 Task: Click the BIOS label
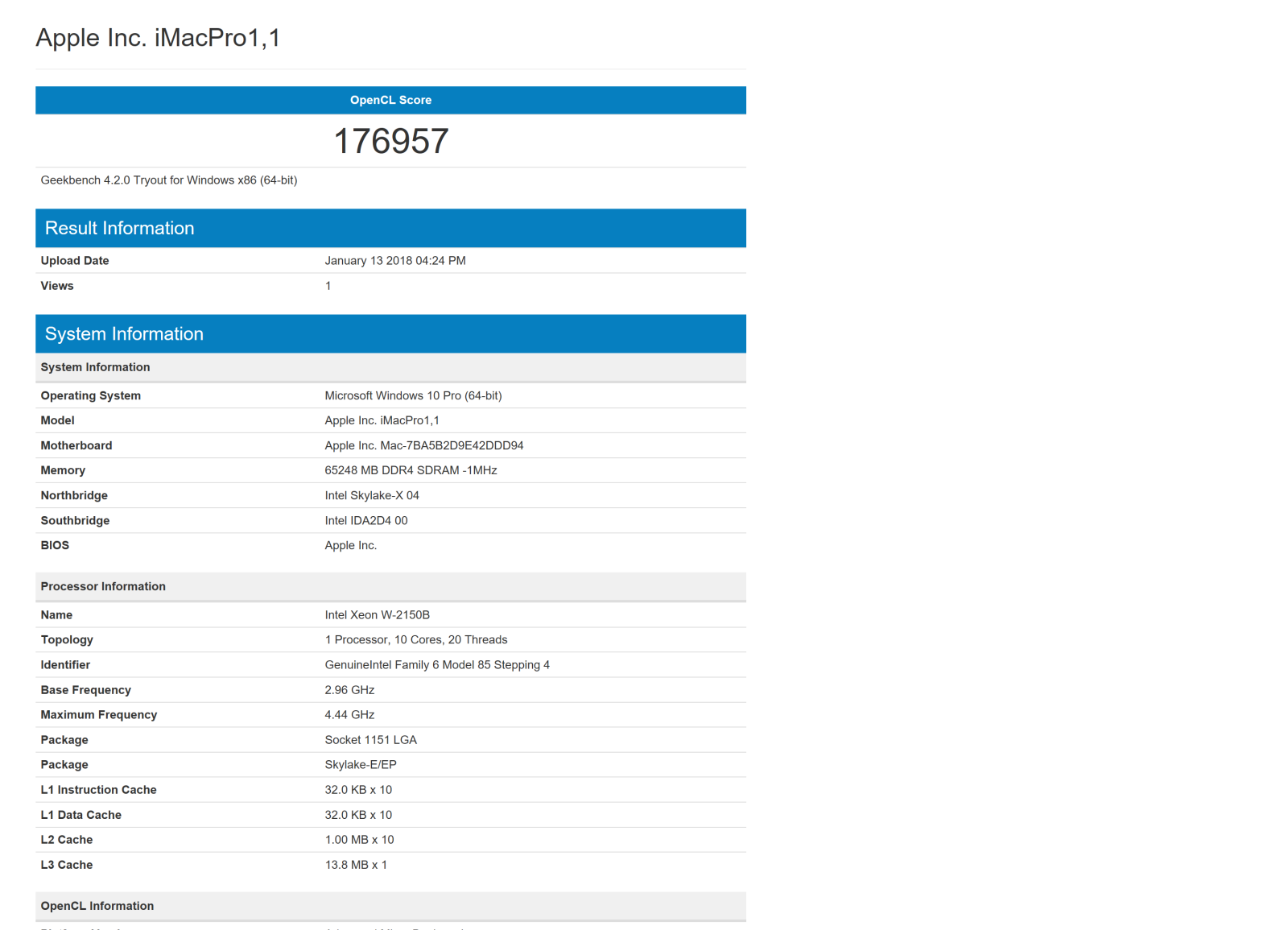(x=55, y=545)
